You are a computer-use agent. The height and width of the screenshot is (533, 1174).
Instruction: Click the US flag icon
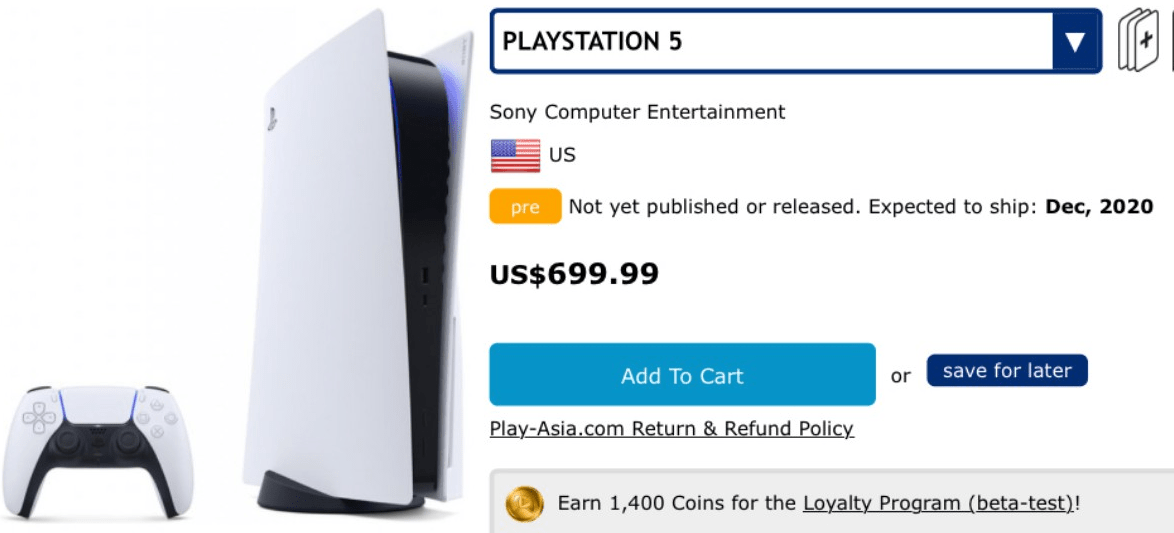[x=515, y=156]
